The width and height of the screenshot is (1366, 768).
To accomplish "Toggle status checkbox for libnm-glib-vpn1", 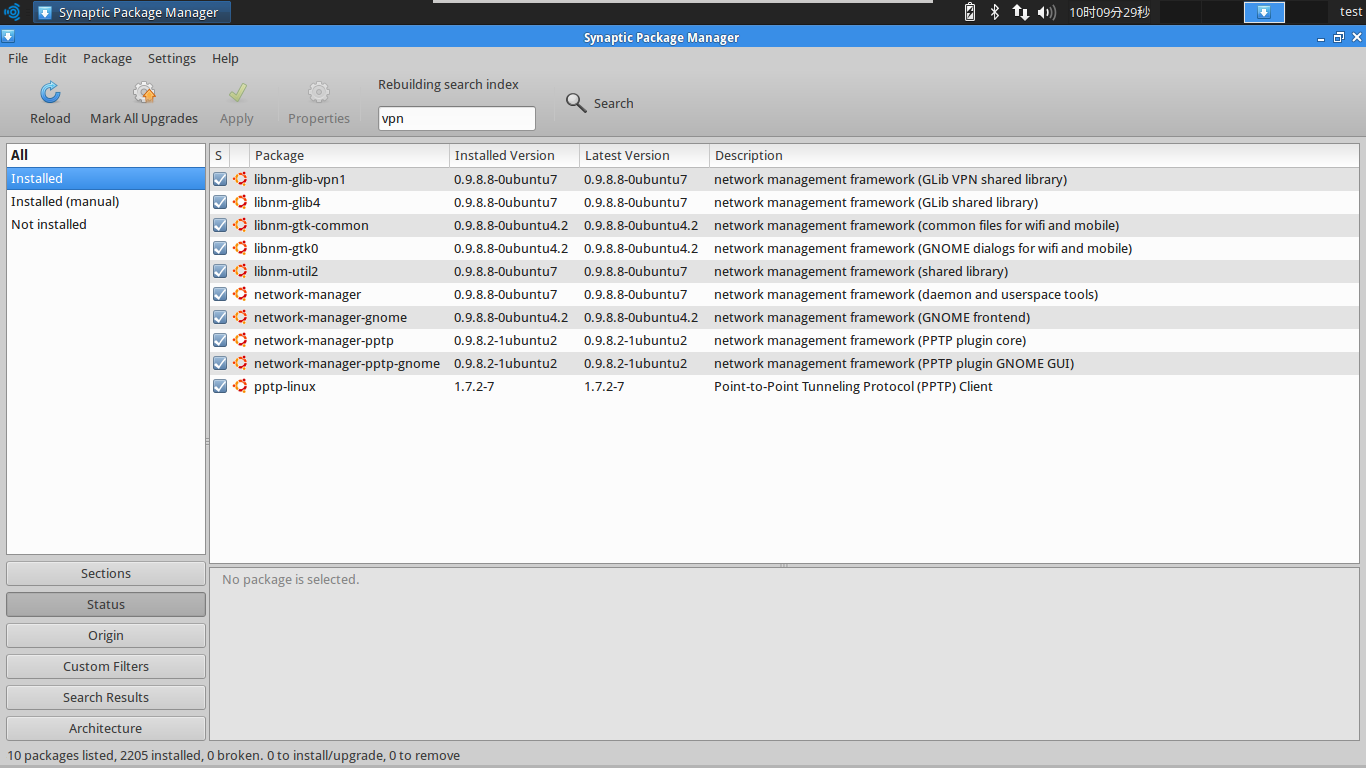I will 220,179.
